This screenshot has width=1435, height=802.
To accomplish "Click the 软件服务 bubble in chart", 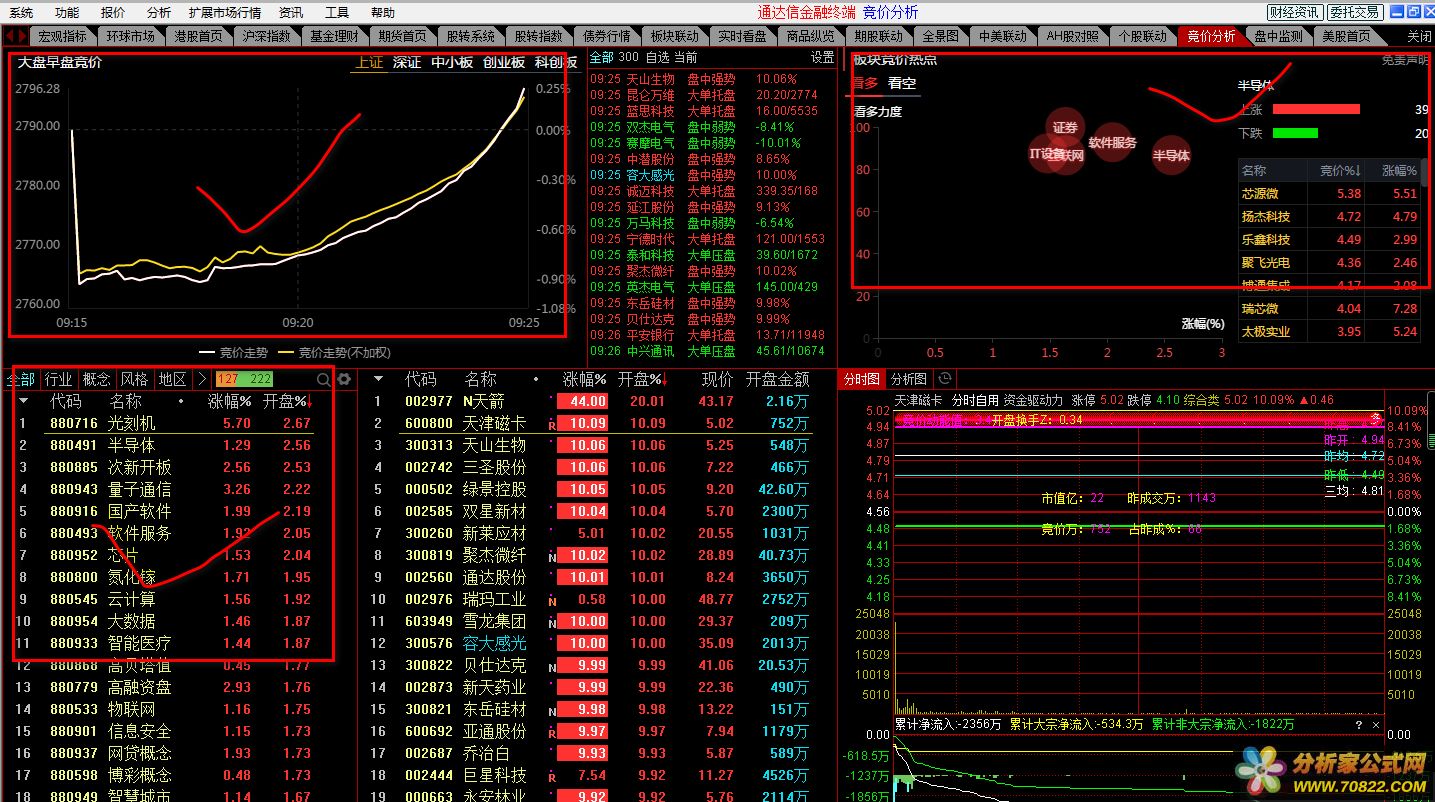I will 1113,143.
